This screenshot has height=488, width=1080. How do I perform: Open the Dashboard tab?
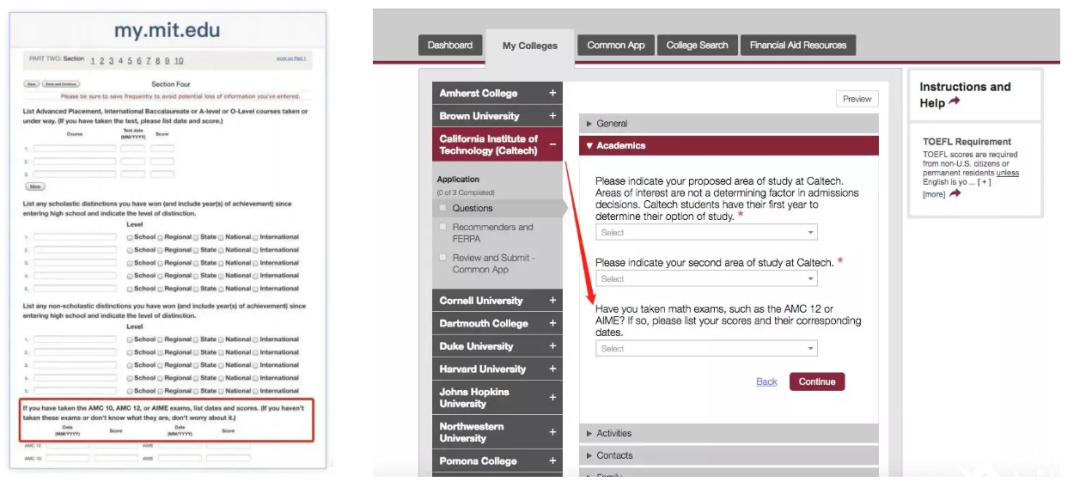tap(450, 45)
